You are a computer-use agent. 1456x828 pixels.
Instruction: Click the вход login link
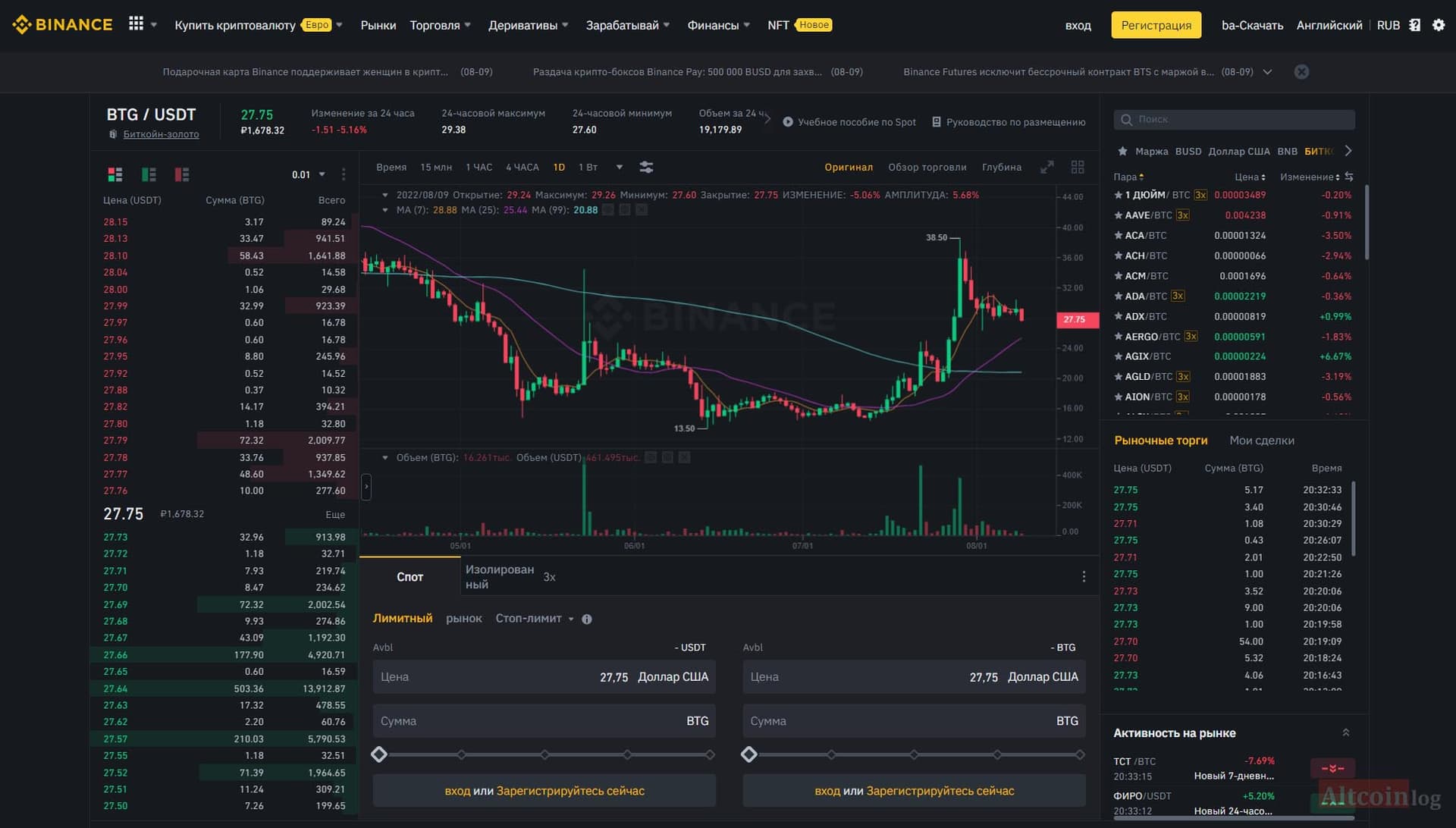point(1078,25)
